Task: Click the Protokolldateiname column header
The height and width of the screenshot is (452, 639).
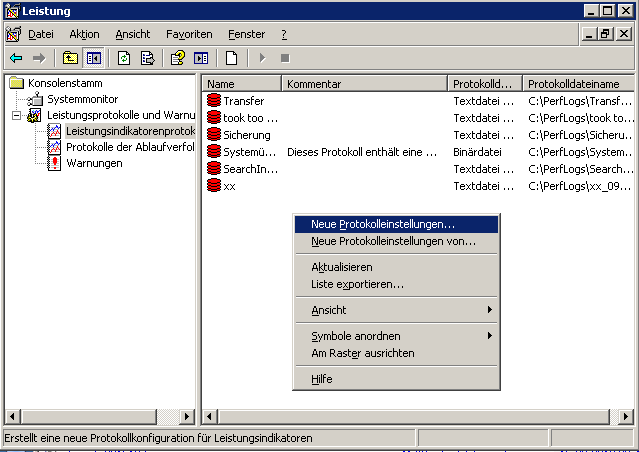Action: (x=579, y=84)
